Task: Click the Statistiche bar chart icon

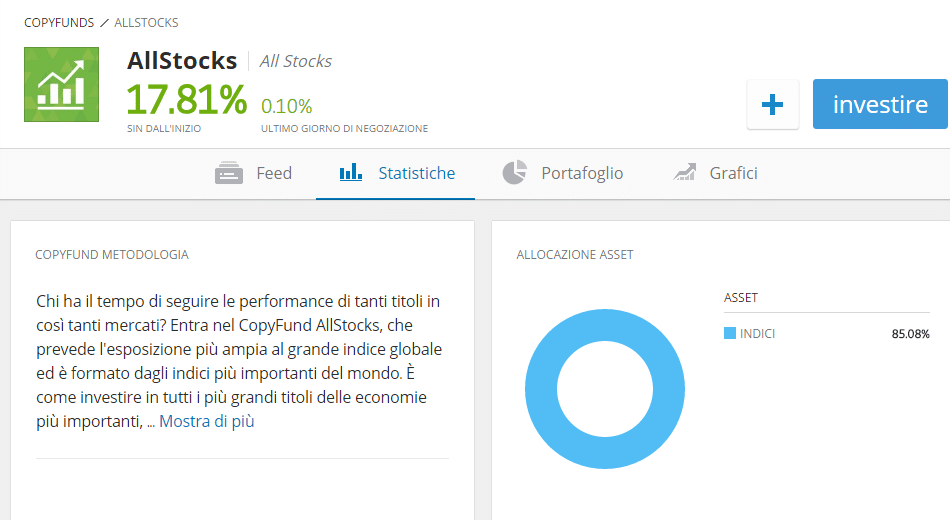Action: [351, 172]
